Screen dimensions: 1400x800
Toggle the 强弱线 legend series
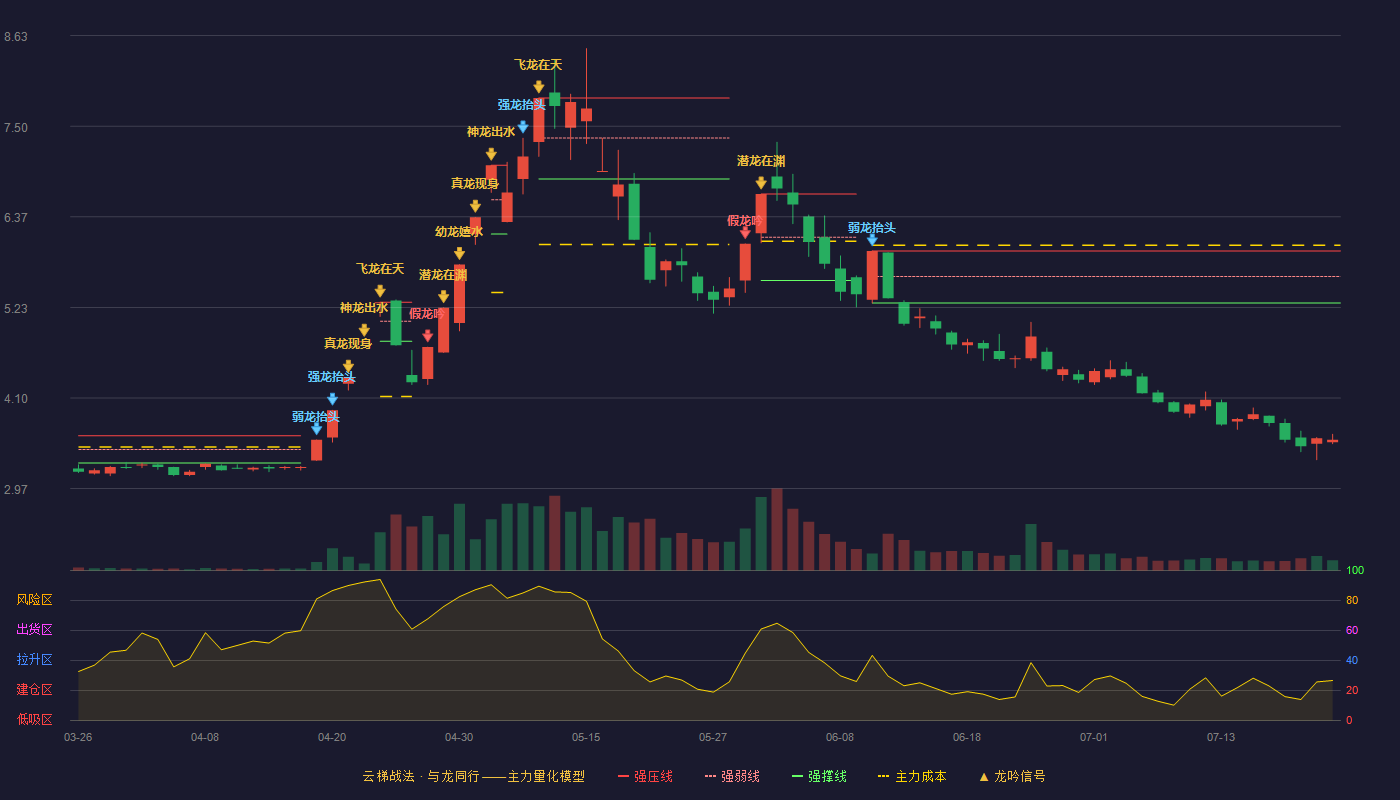point(732,776)
